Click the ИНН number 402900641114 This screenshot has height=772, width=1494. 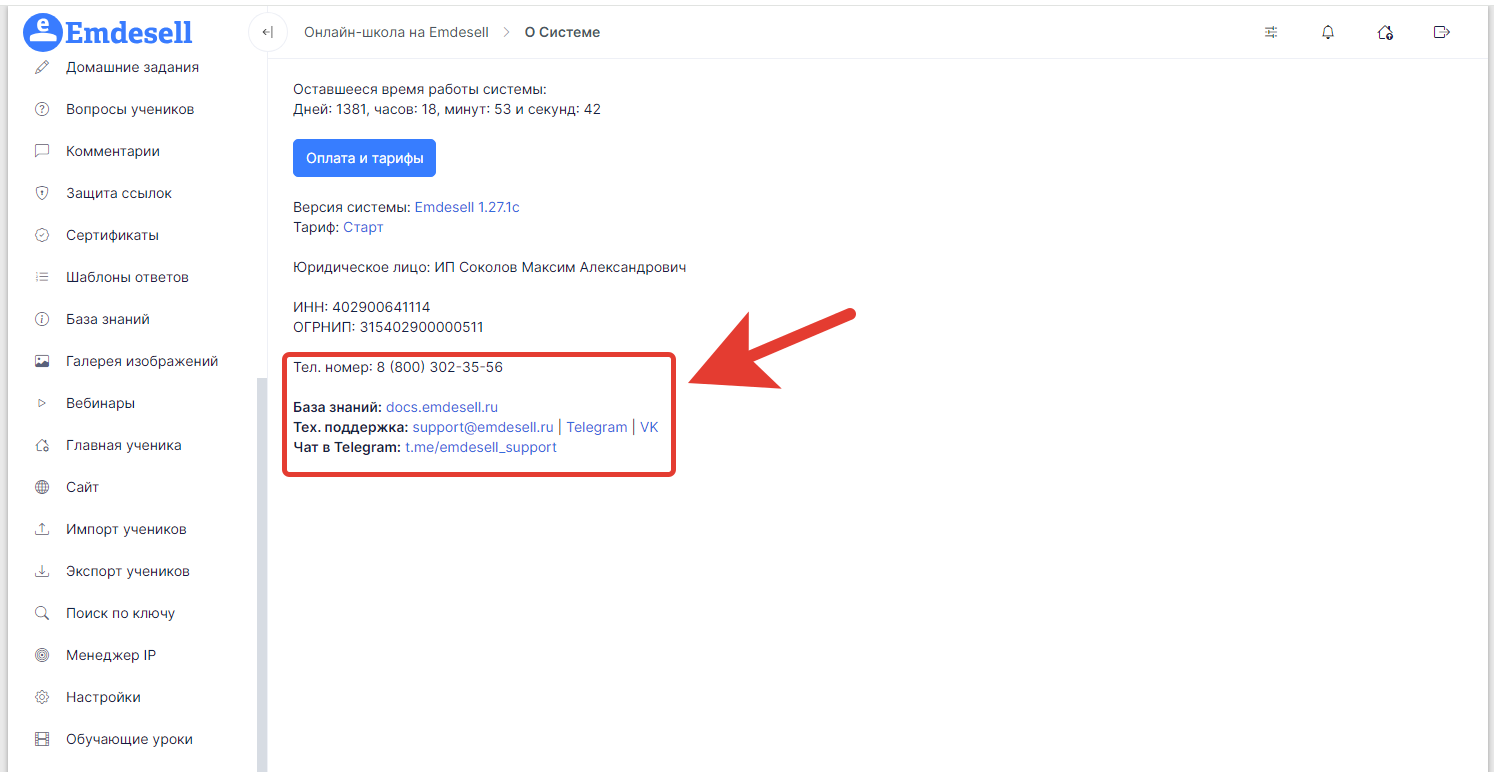click(381, 308)
